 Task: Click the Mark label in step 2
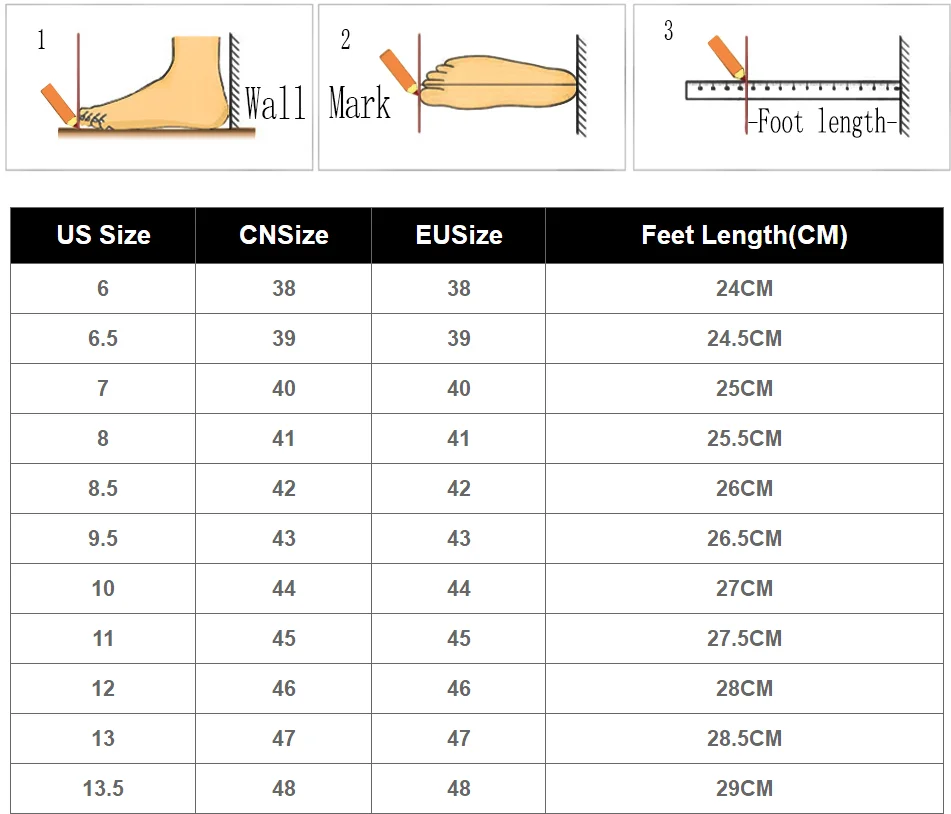coord(359,103)
